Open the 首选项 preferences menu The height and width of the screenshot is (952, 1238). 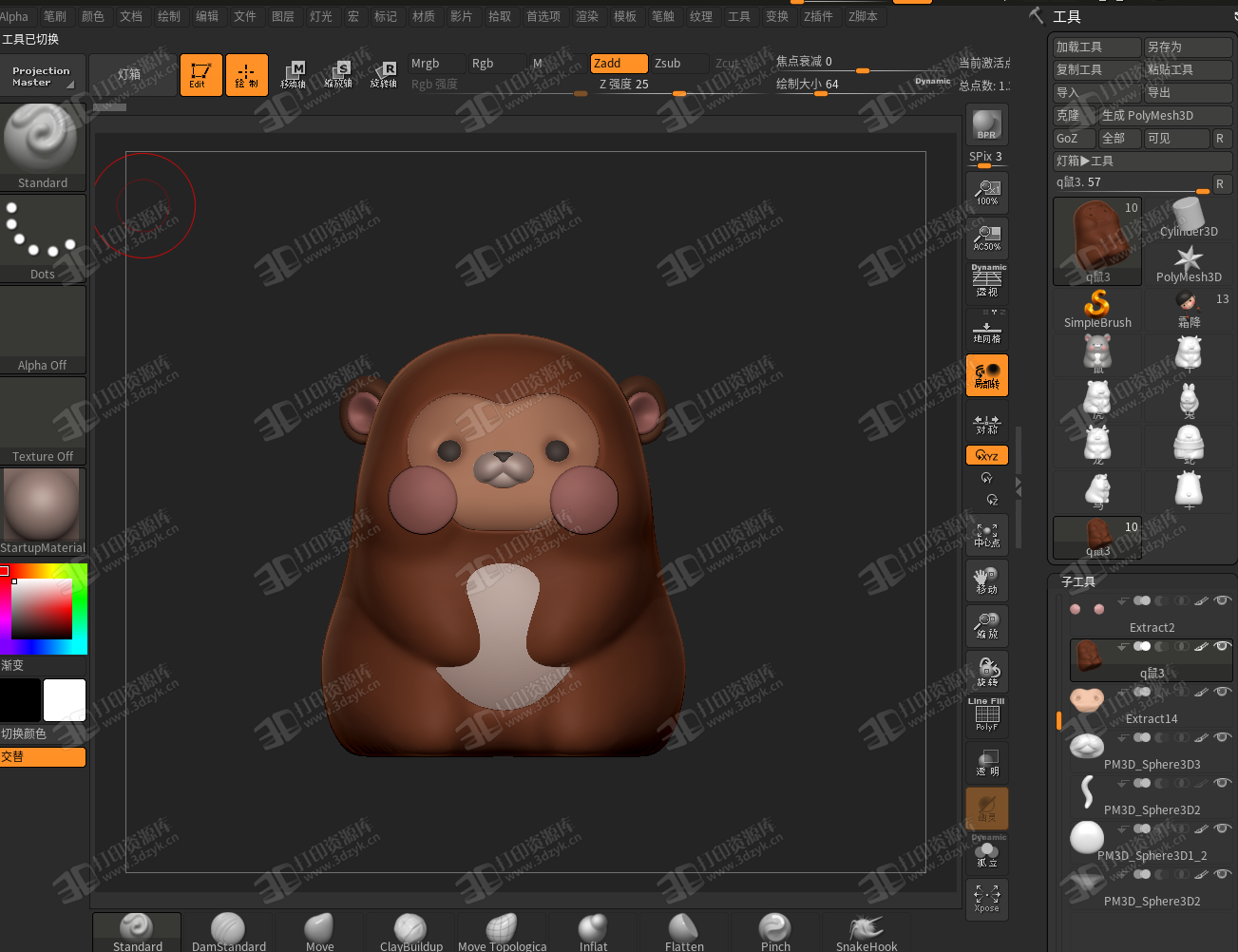(x=543, y=16)
